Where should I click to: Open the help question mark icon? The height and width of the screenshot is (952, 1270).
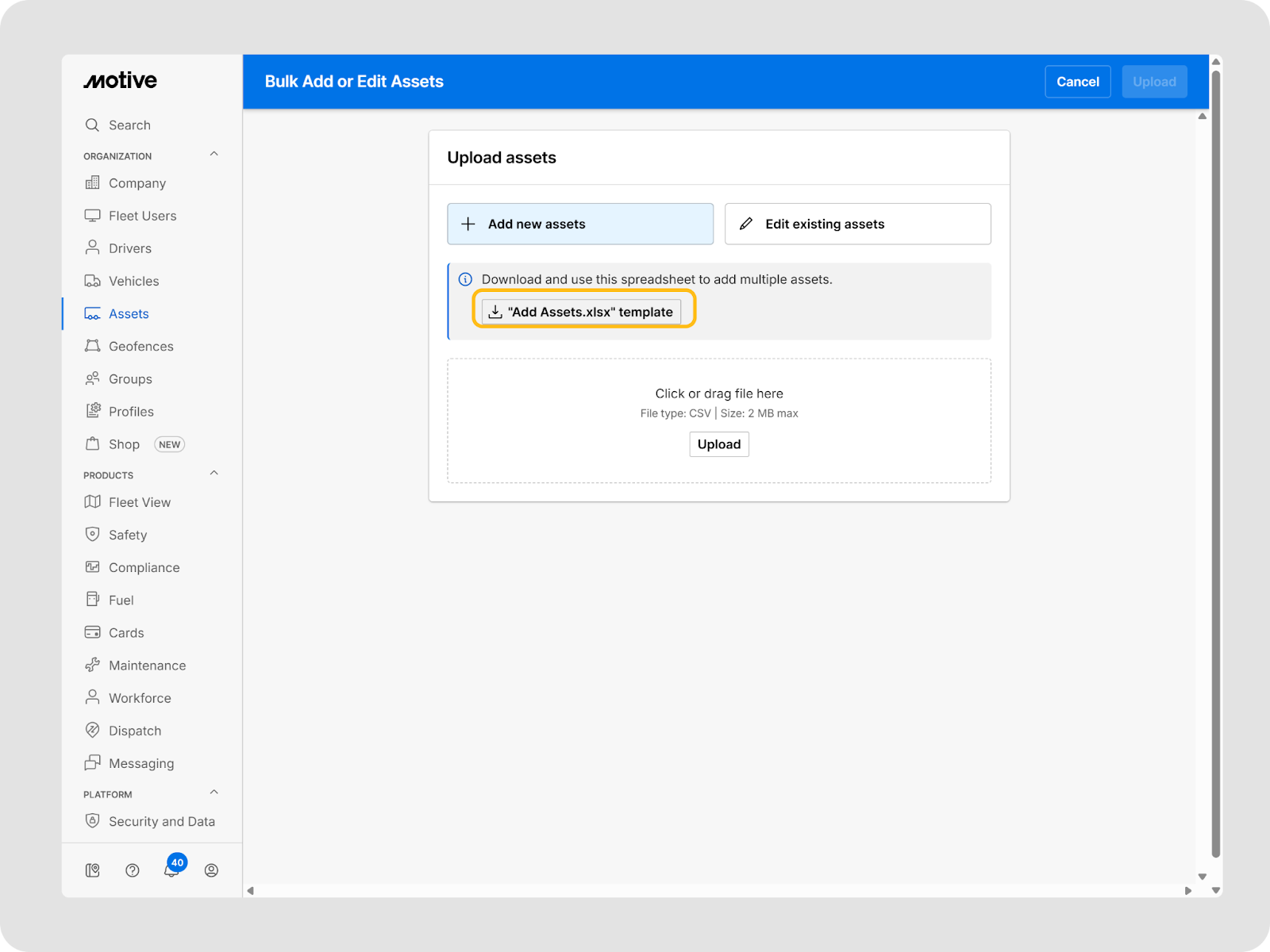point(133,870)
